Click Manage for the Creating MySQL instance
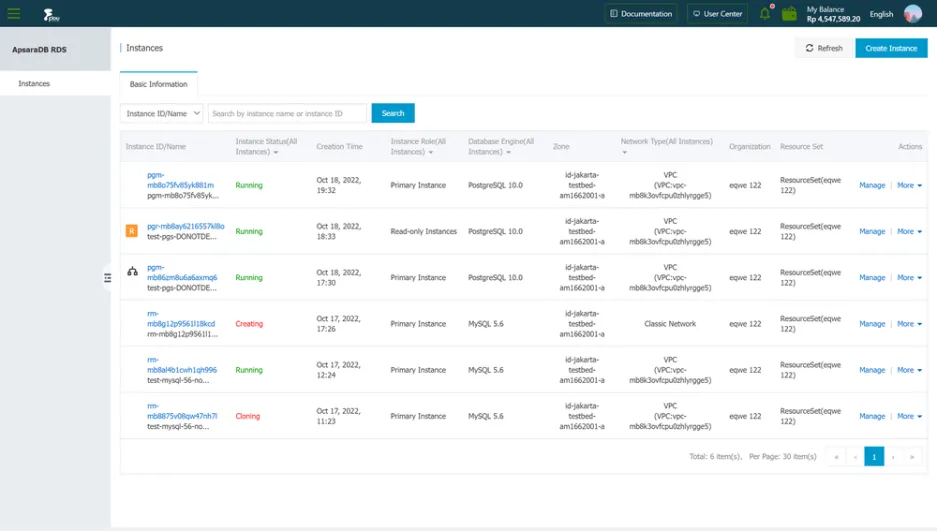Screen dimensions: 937x531 point(871,324)
